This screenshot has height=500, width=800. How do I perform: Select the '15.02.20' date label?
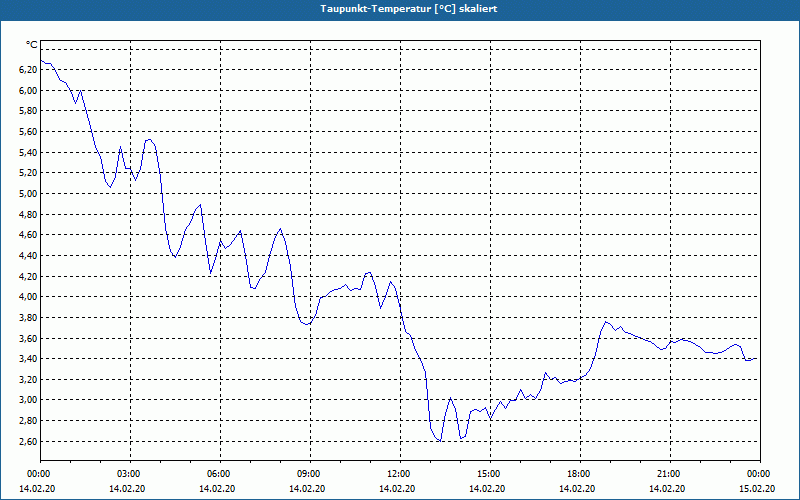tap(757, 489)
